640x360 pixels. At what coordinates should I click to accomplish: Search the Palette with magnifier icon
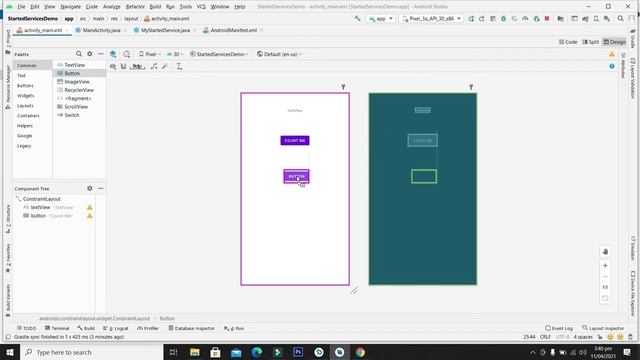click(x=79, y=54)
